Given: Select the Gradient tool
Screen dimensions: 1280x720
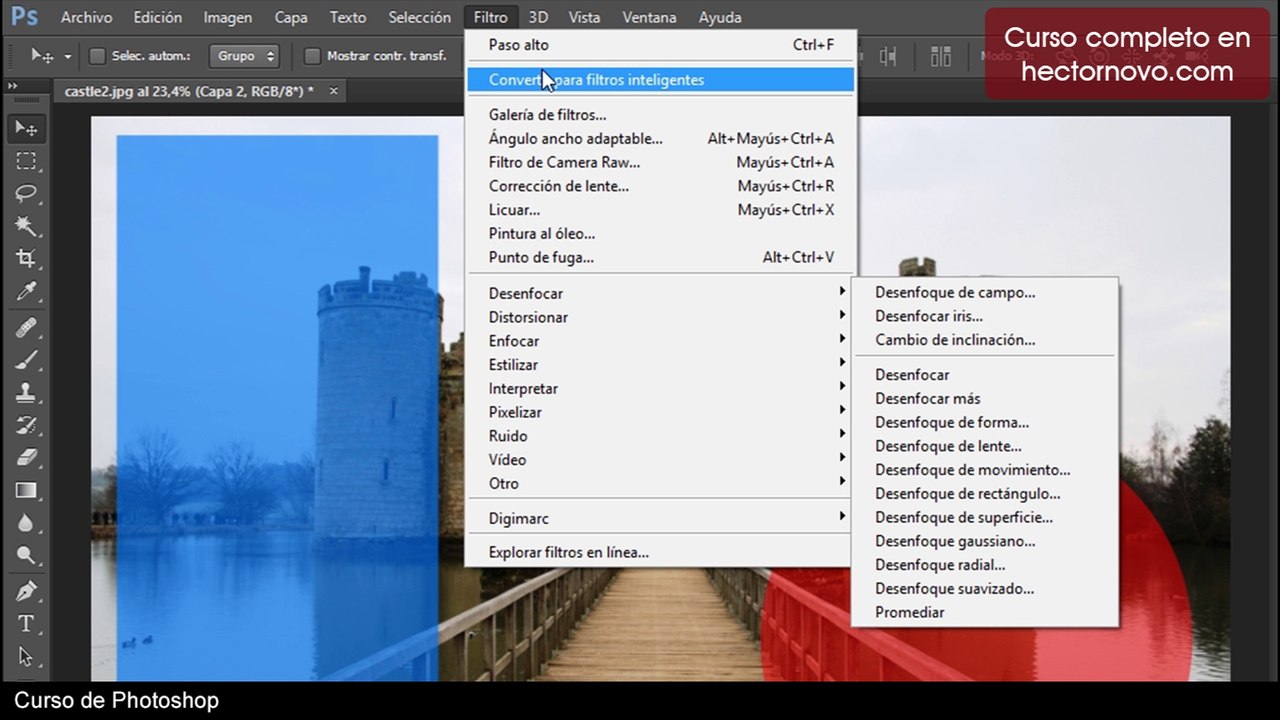Looking at the screenshot, I should pos(26,491).
